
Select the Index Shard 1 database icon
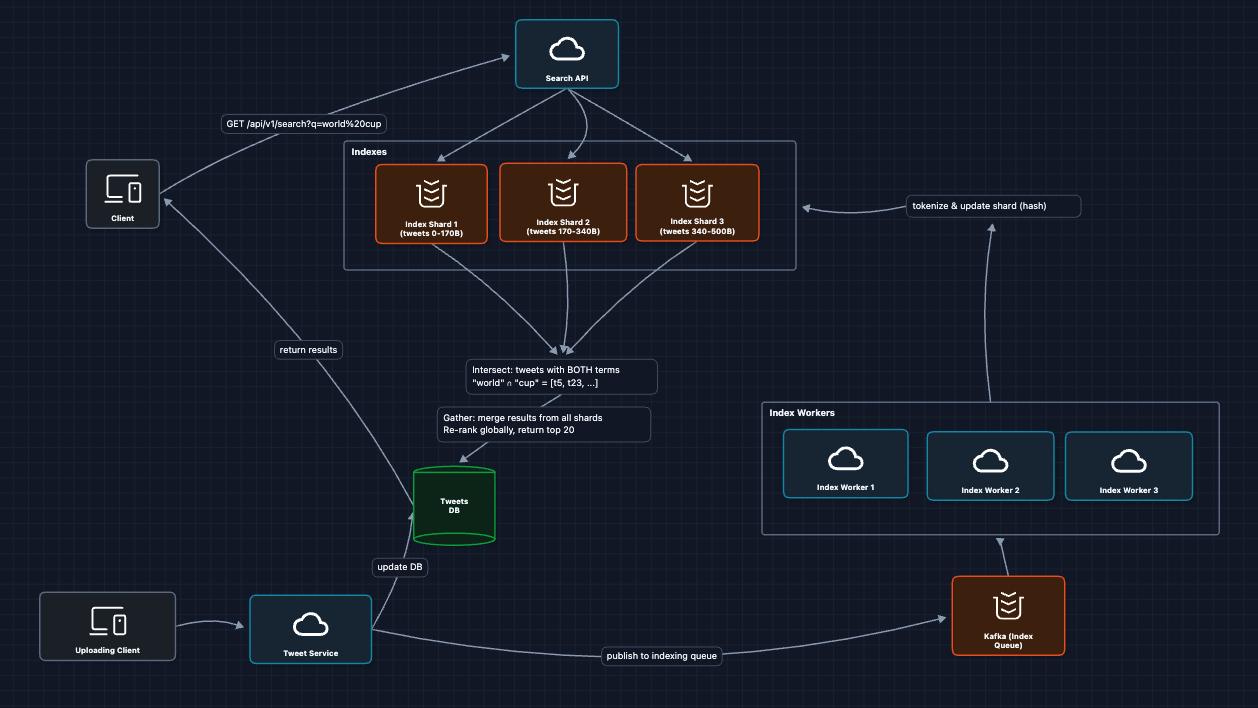(431, 190)
